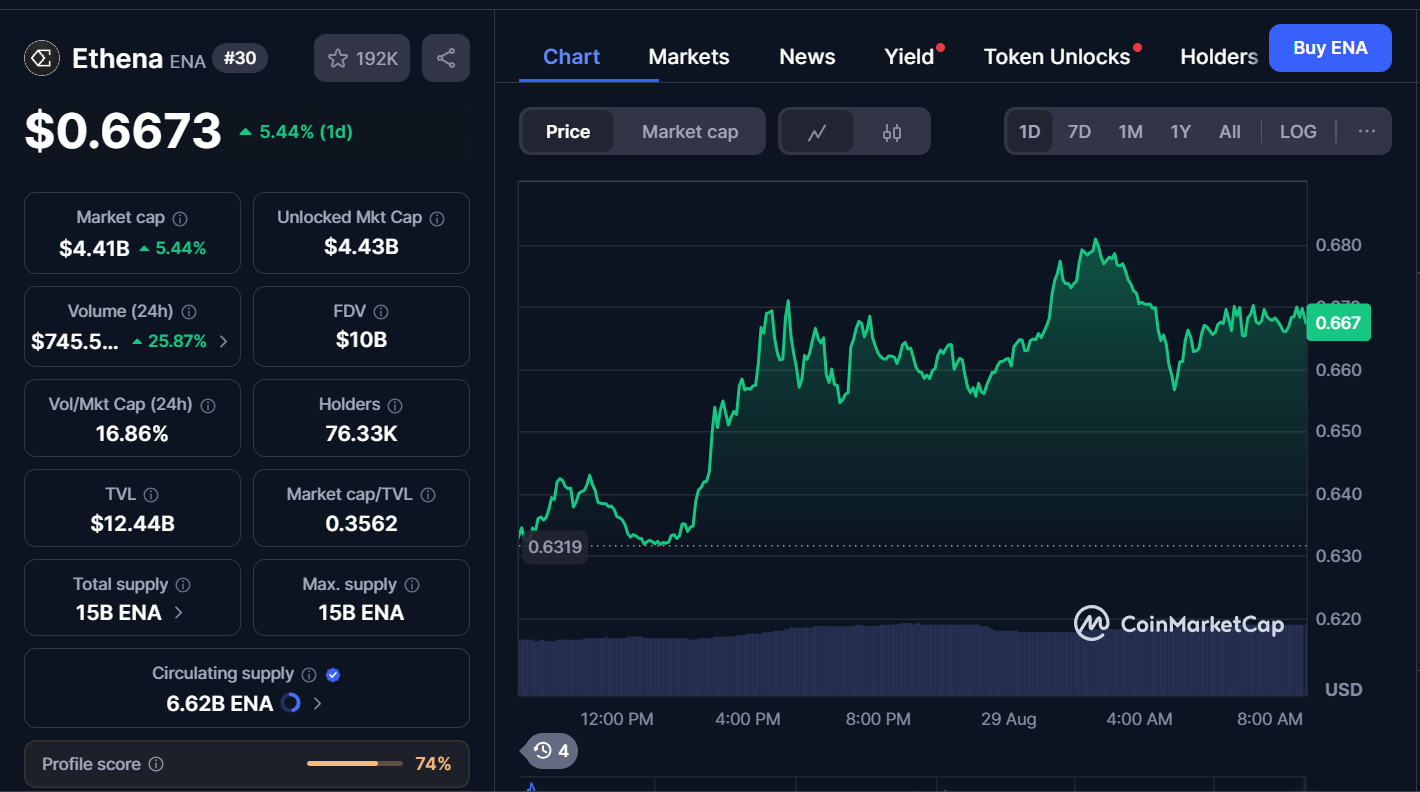The image size is (1420, 792).
Task: Click the Total supply info icon
Action: [x=183, y=585]
